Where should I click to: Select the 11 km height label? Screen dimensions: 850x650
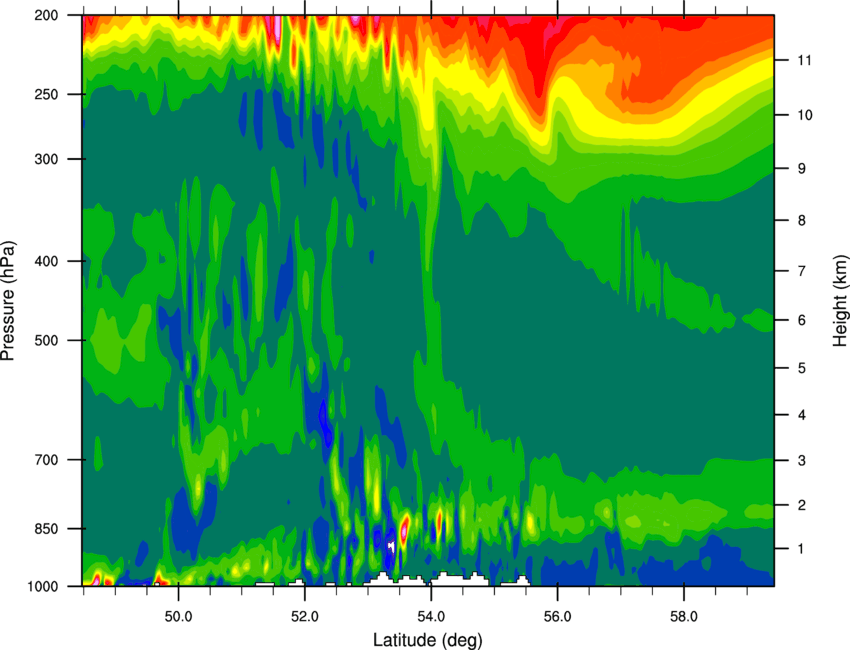(x=804, y=60)
